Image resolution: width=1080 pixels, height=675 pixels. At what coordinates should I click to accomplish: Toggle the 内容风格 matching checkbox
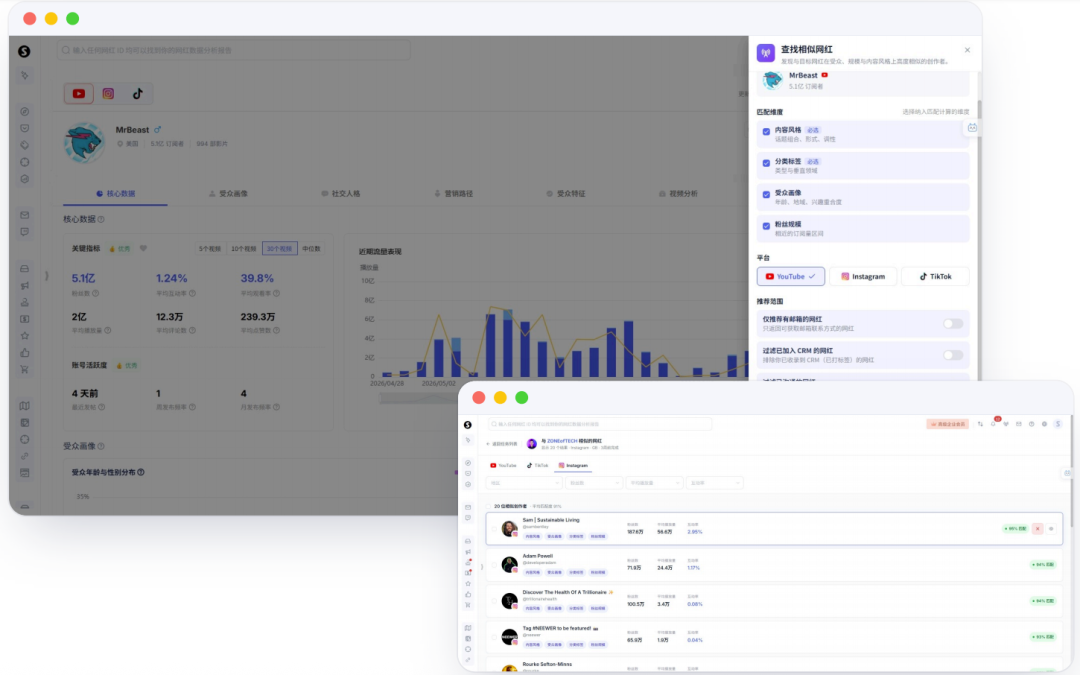766,132
